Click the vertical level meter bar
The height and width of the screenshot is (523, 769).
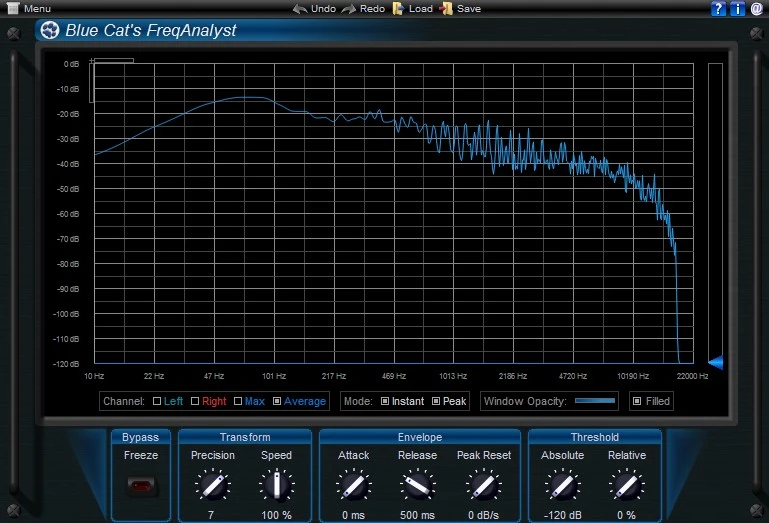(716, 213)
